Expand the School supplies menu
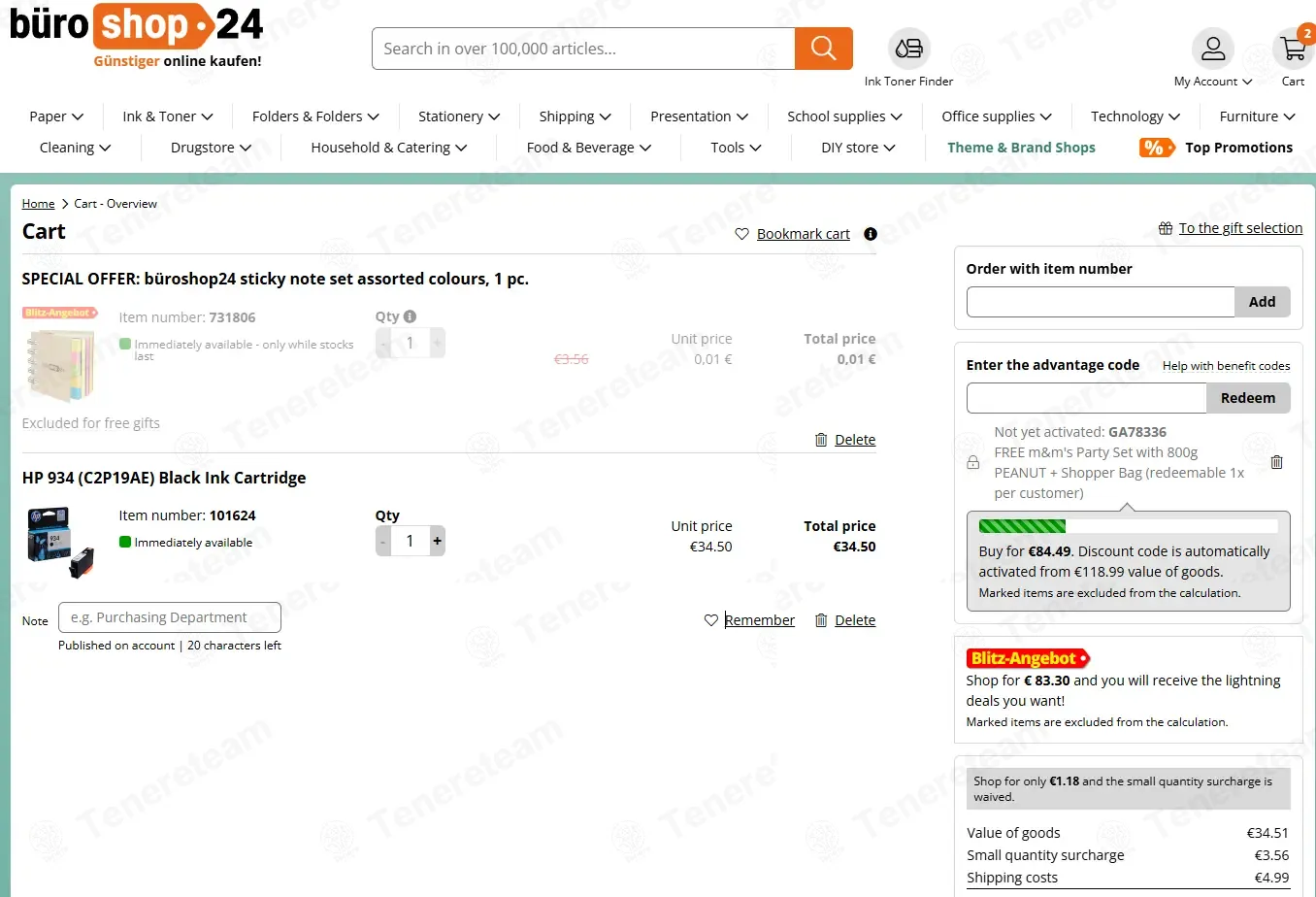This screenshot has width=1316, height=897. (844, 116)
